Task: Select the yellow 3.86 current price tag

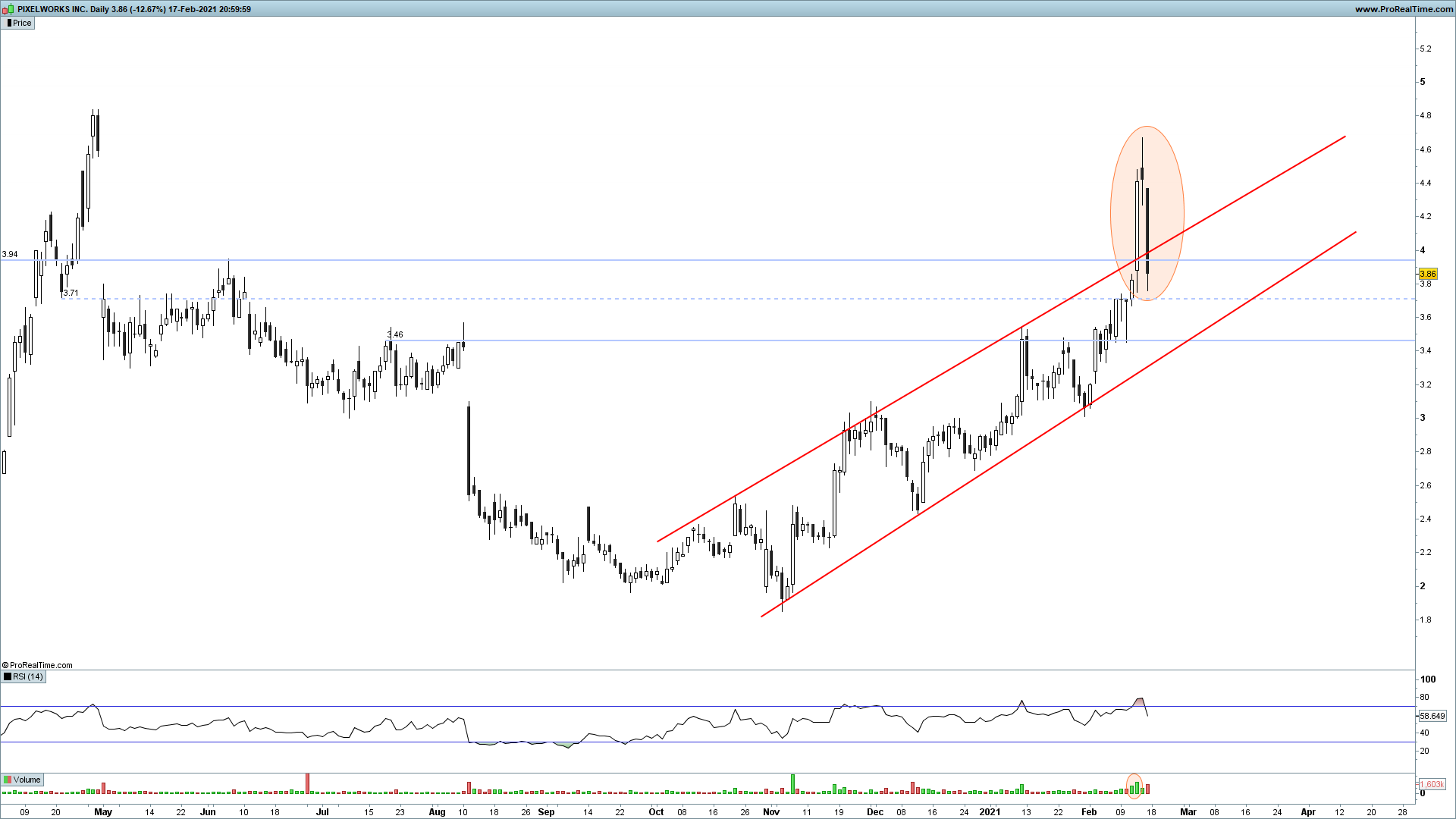Action: click(1427, 274)
